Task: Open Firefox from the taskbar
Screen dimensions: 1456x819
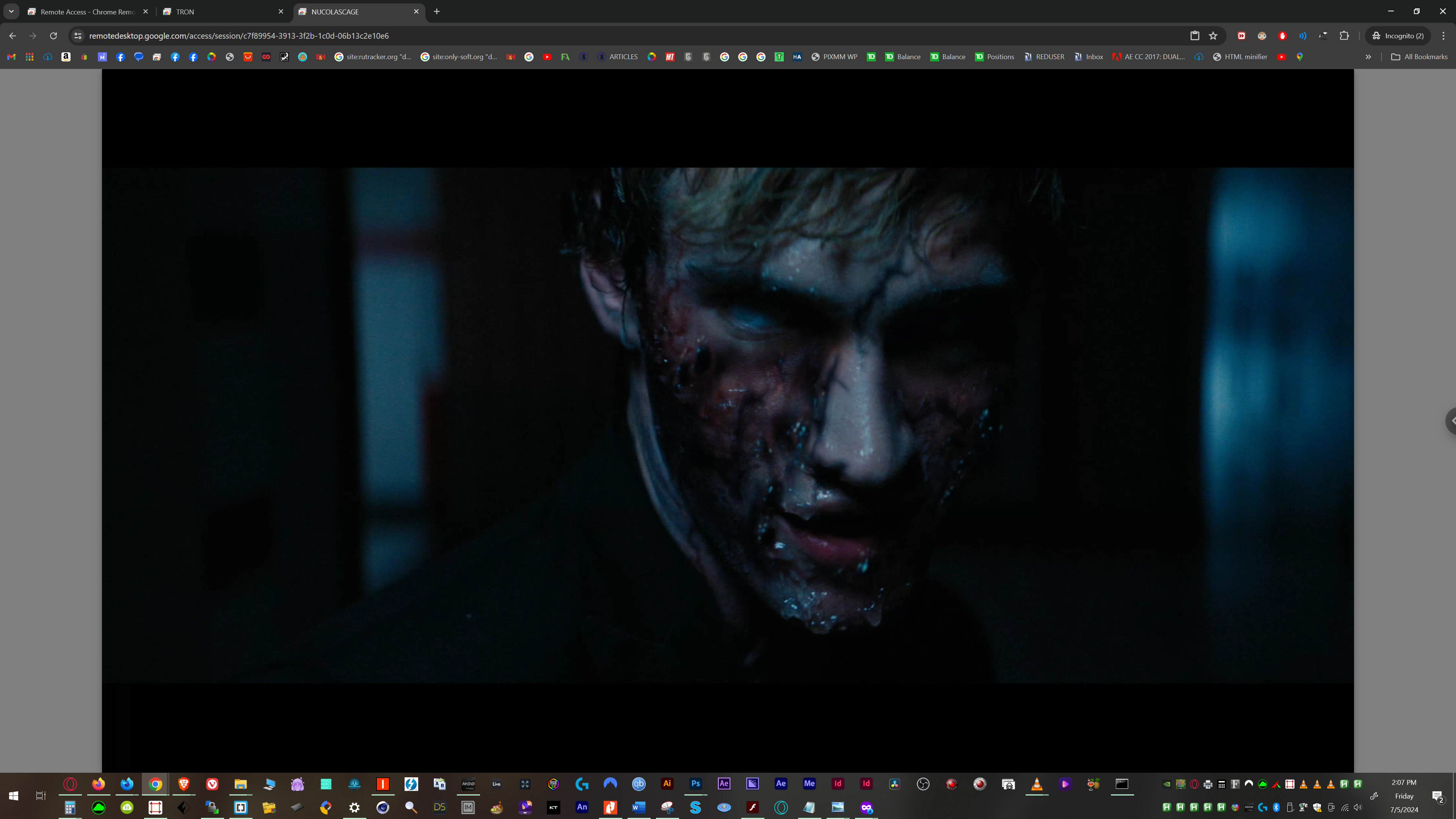Action: pyautogui.click(x=98, y=783)
